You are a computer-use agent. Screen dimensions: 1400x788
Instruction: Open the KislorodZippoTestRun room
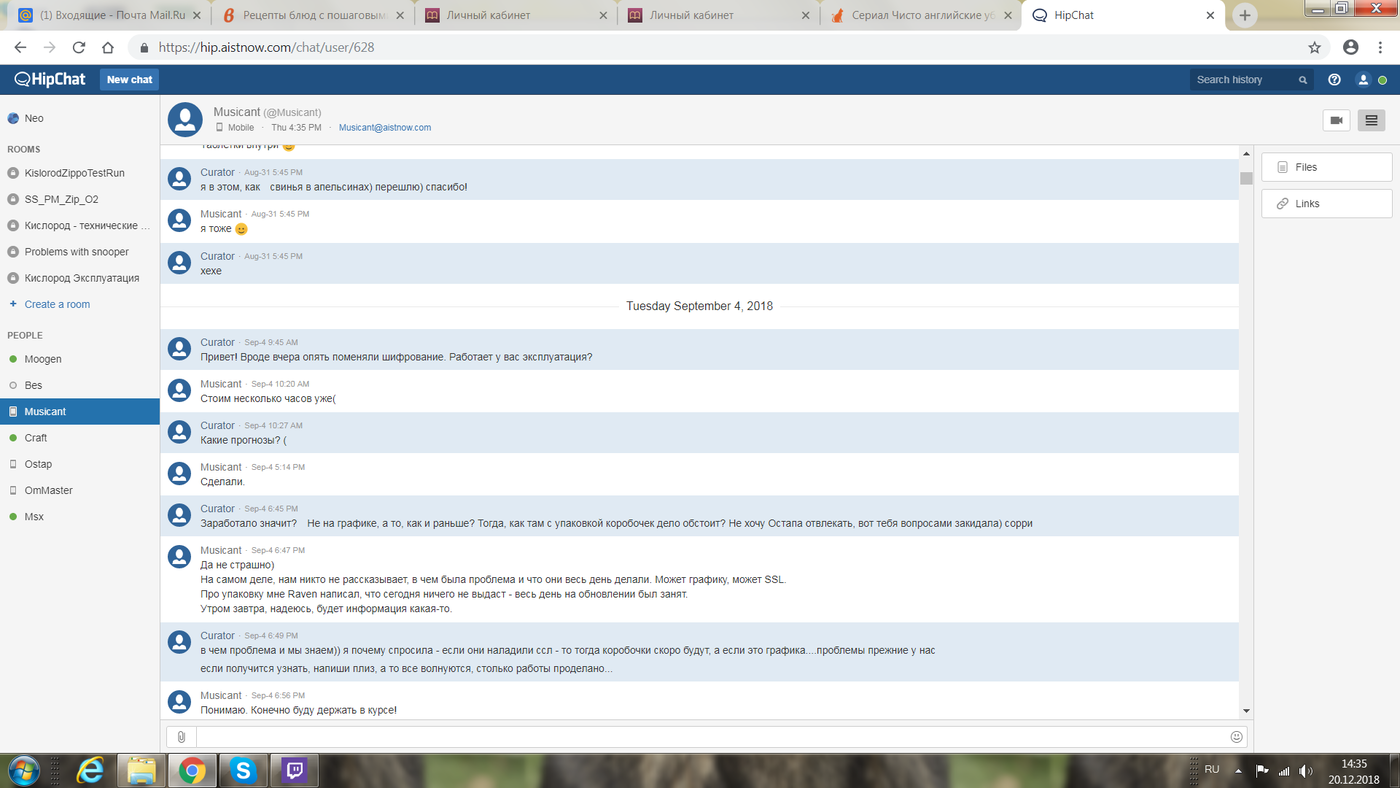tap(80, 173)
